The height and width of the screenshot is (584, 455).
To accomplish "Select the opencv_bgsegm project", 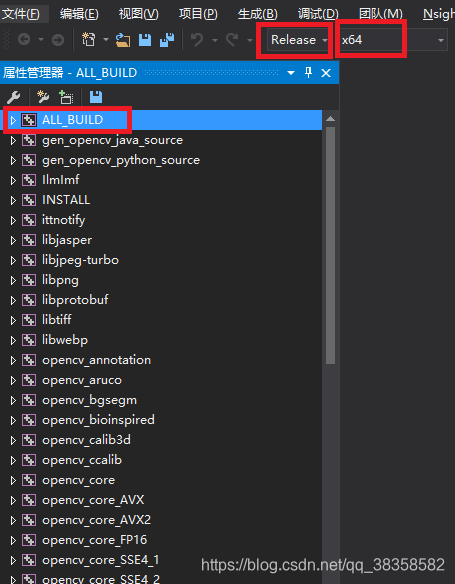I will tap(89, 400).
